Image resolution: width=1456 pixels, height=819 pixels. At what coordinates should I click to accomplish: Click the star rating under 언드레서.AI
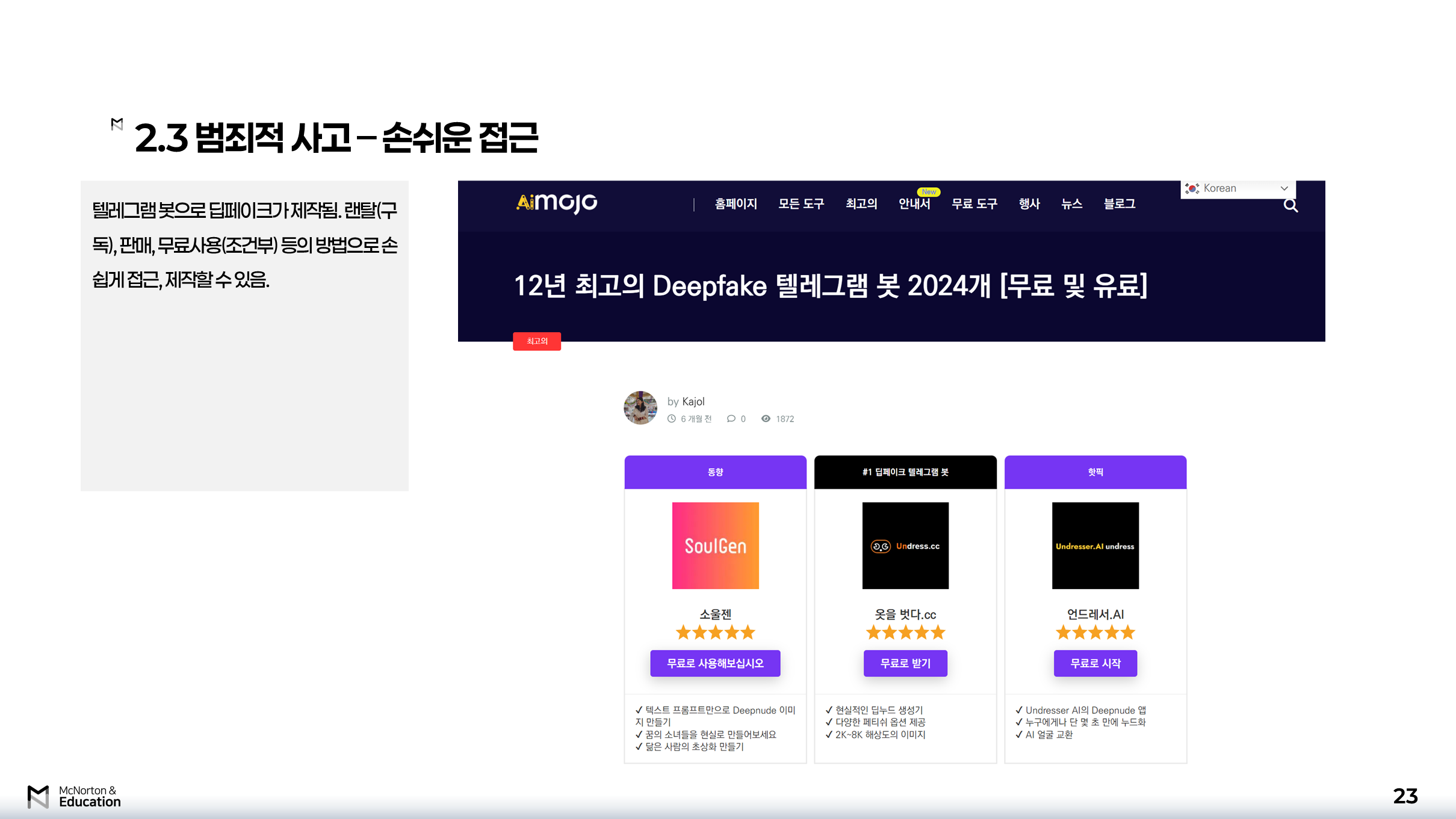1095,632
